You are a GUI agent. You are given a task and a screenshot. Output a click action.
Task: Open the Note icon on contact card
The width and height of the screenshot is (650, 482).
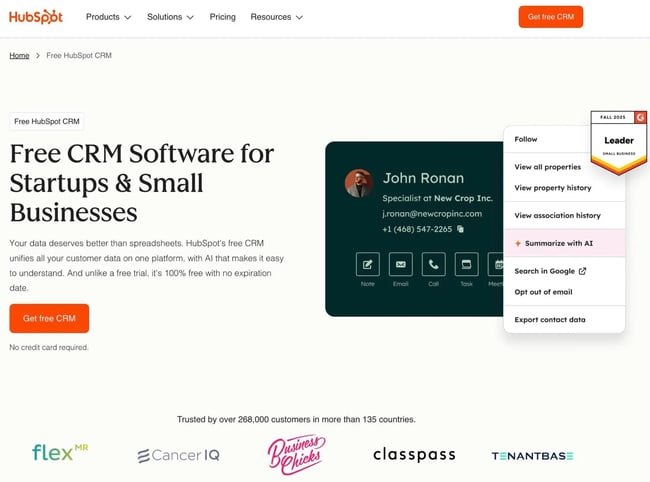point(367,264)
